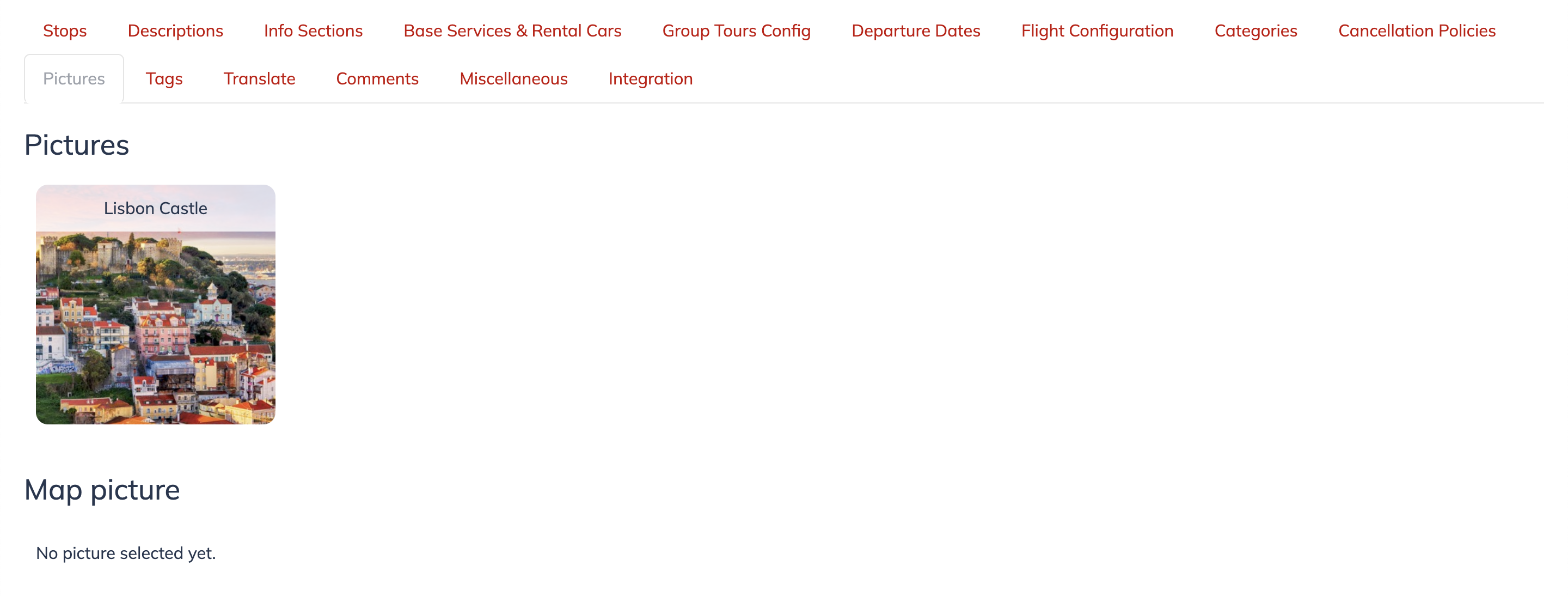
Task: Switch to the Translate tab
Action: (259, 78)
